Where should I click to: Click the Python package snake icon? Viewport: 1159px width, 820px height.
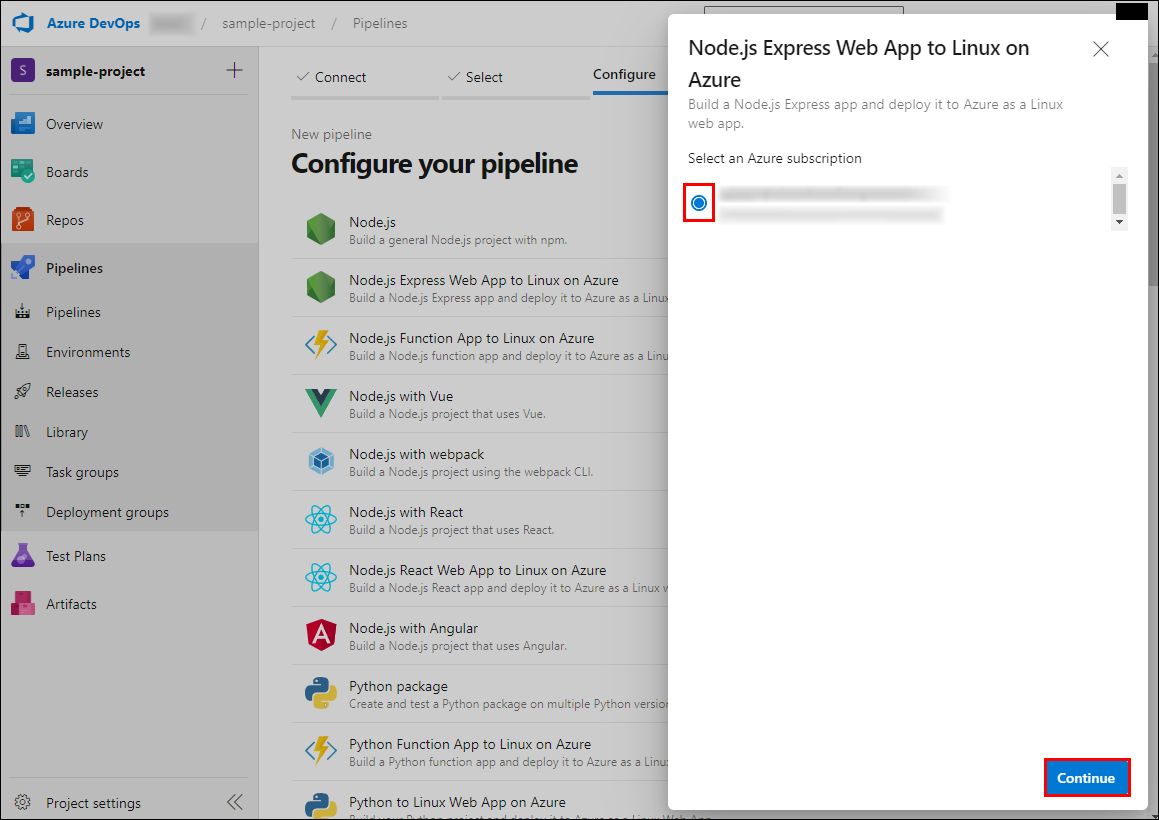click(321, 694)
